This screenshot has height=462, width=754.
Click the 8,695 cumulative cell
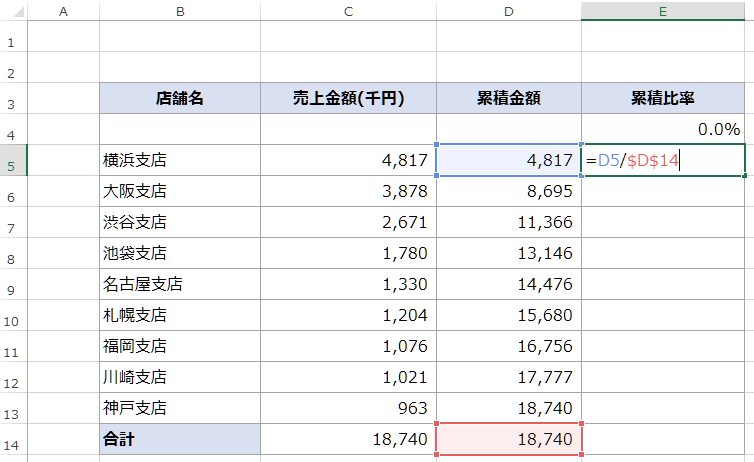pyautogui.click(x=509, y=191)
